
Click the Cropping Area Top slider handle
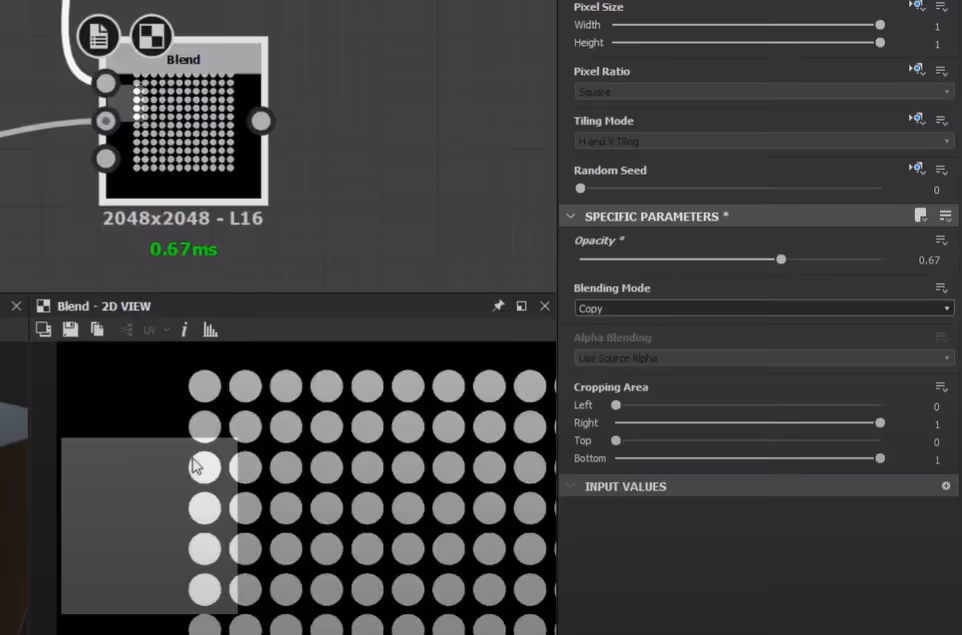pyautogui.click(x=616, y=441)
